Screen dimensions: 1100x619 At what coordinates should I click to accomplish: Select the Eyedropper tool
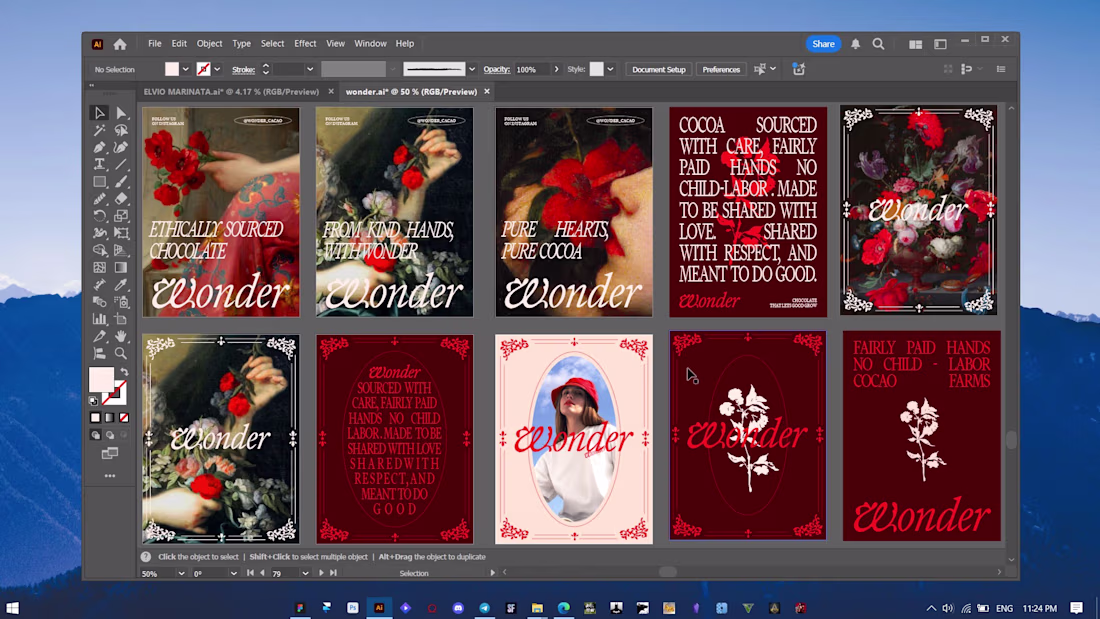point(121,284)
